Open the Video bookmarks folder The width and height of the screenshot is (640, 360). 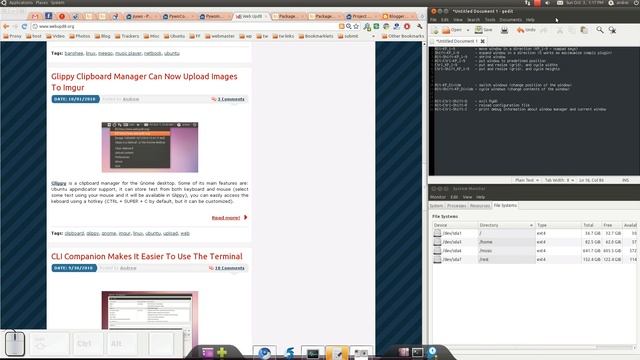pos(56,36)
